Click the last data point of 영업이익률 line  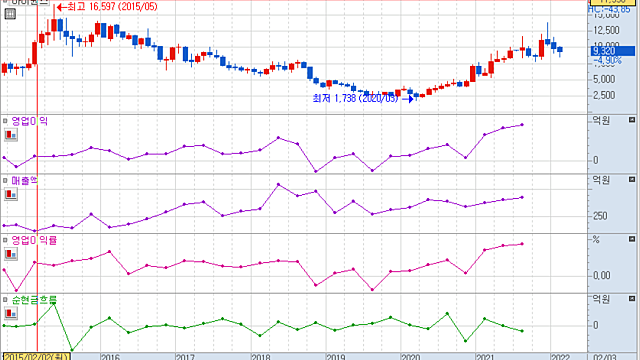(x=522, y=244)
